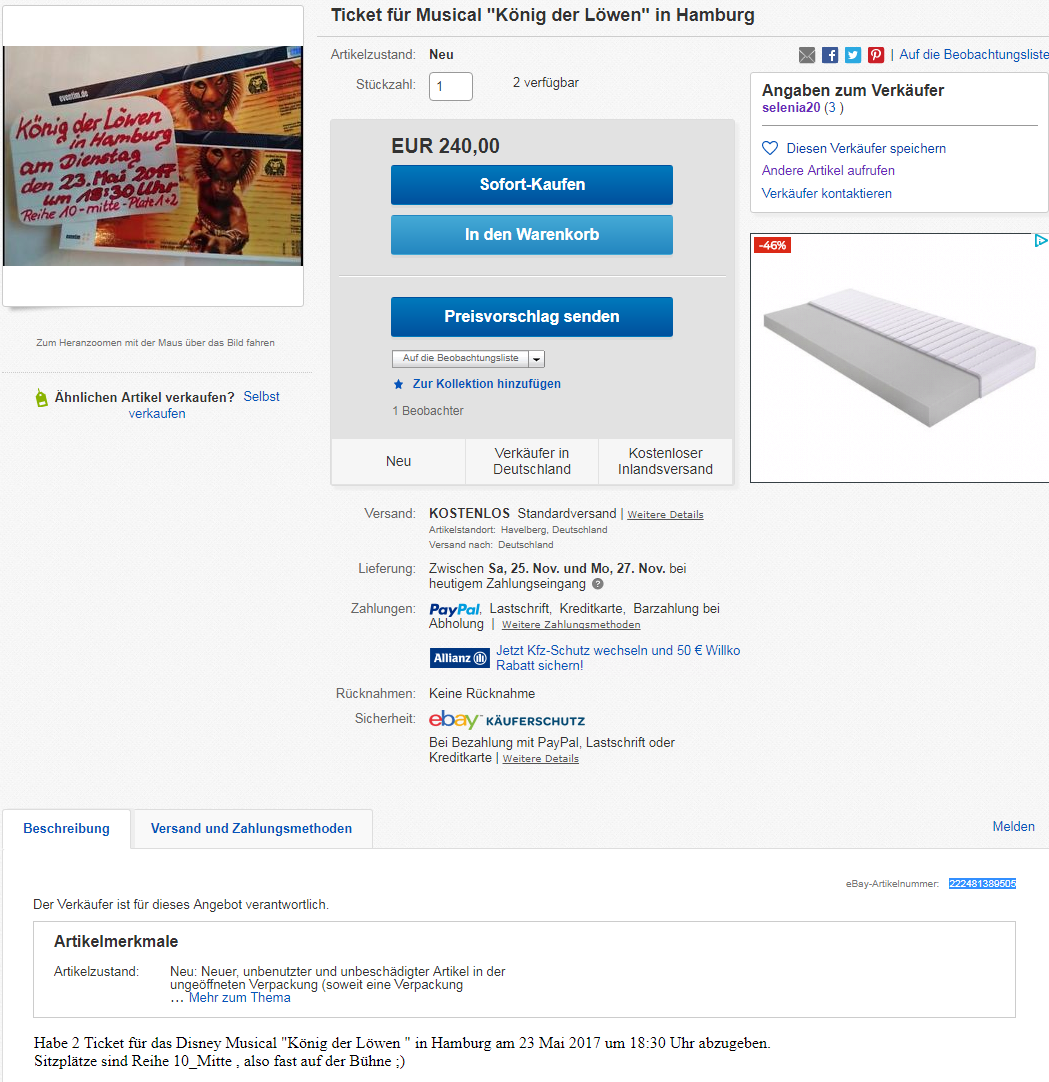1049x1082 pixels.
Task: Click the AdChoices icon on mattress ad
Action: tap(1041, 241)
